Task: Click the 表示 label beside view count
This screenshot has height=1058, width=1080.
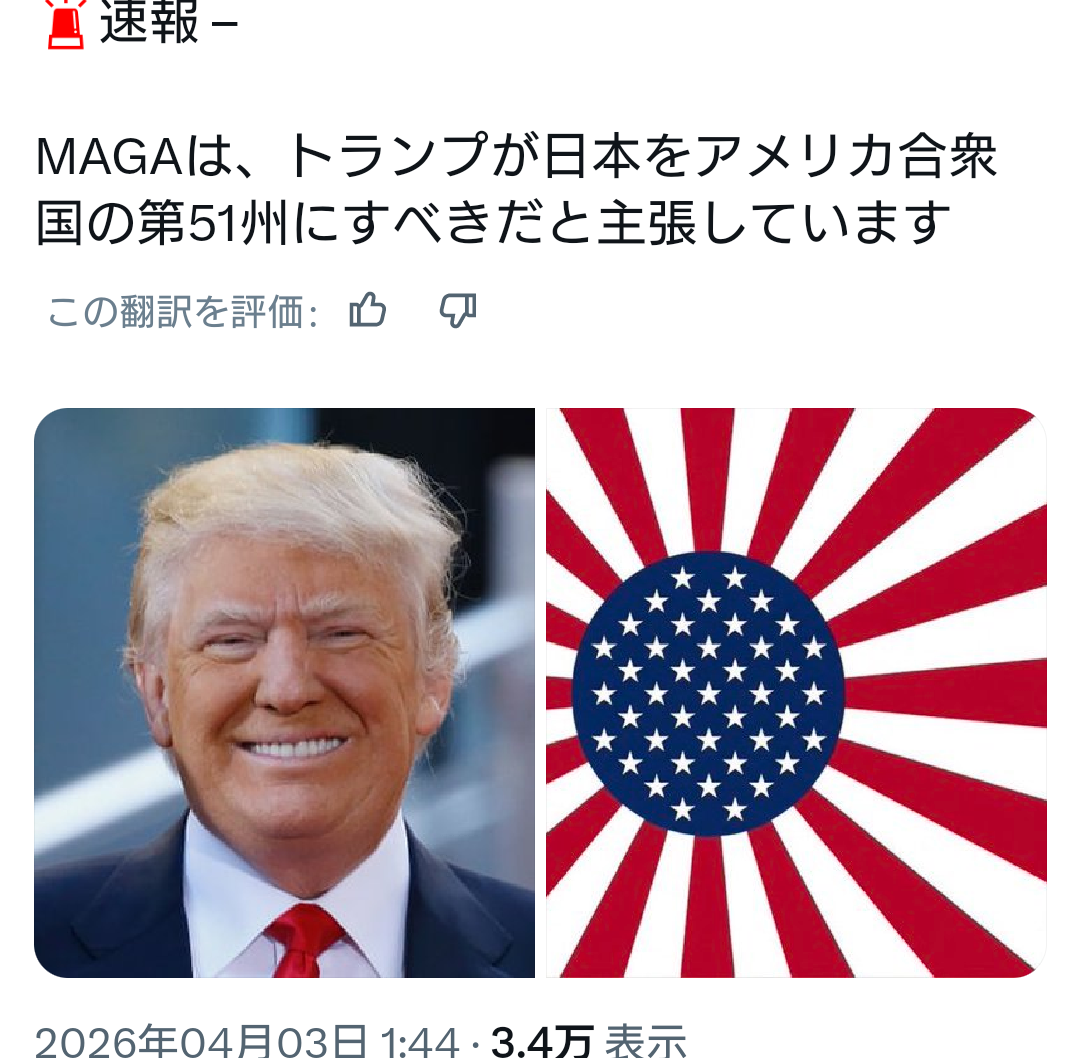Action: [645, 1041]
